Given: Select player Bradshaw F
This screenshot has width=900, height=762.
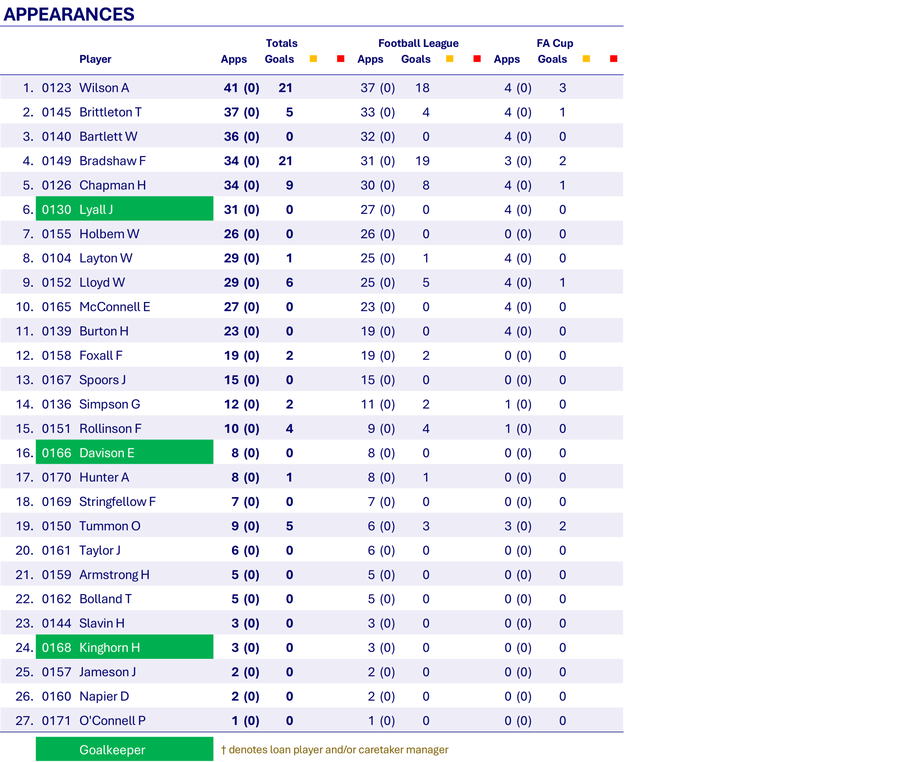Looking at the screenshot, I should 112,161.
